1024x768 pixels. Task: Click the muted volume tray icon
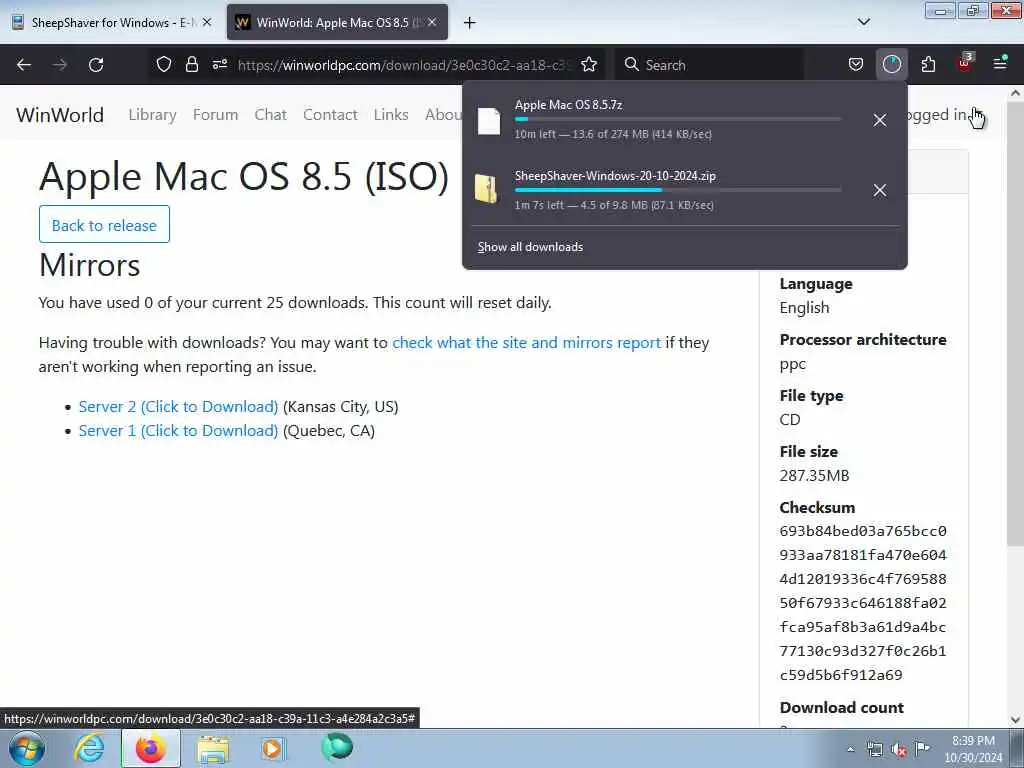point(899,750)
